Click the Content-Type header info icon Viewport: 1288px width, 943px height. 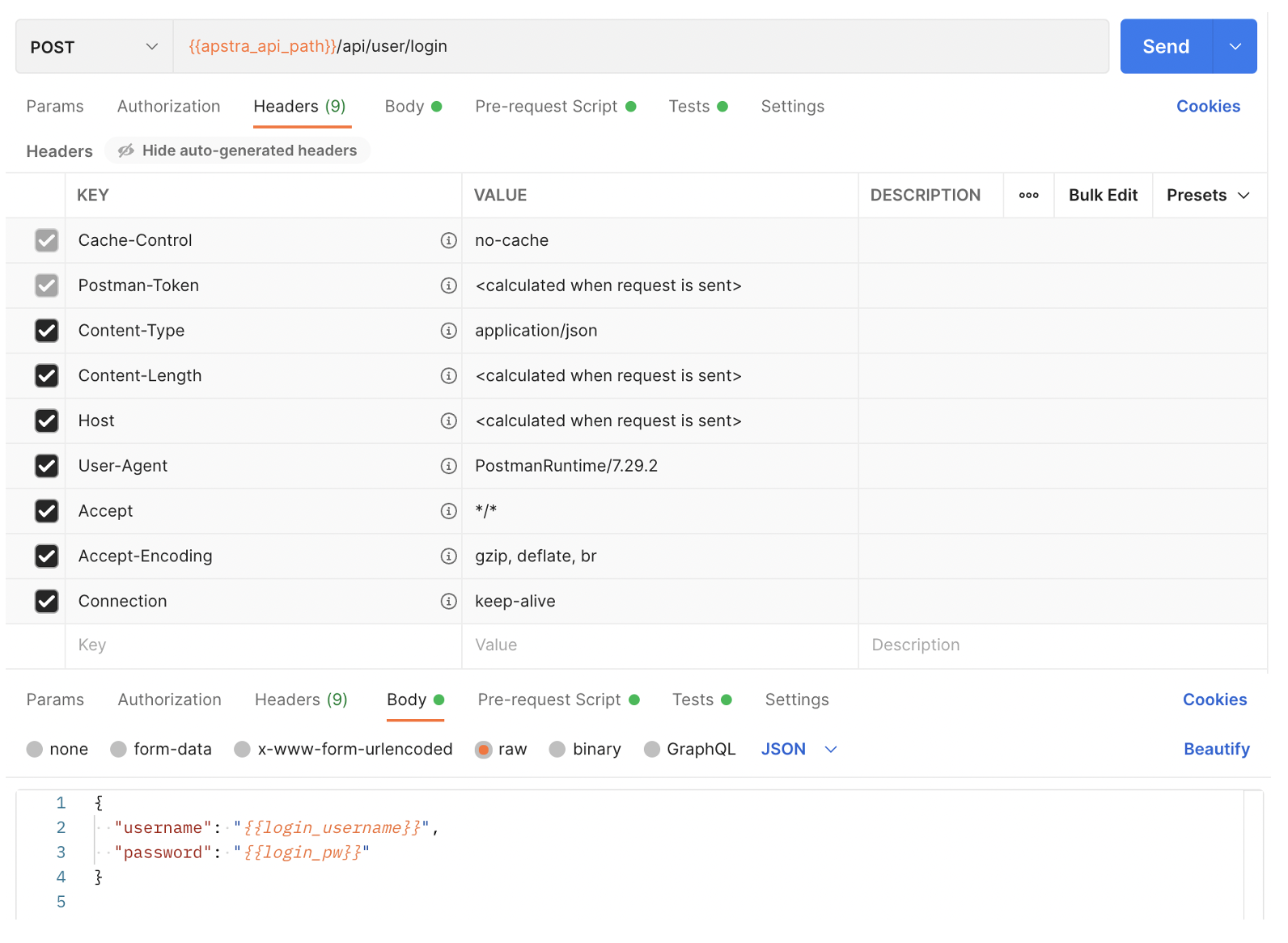(x=448, y=331)
